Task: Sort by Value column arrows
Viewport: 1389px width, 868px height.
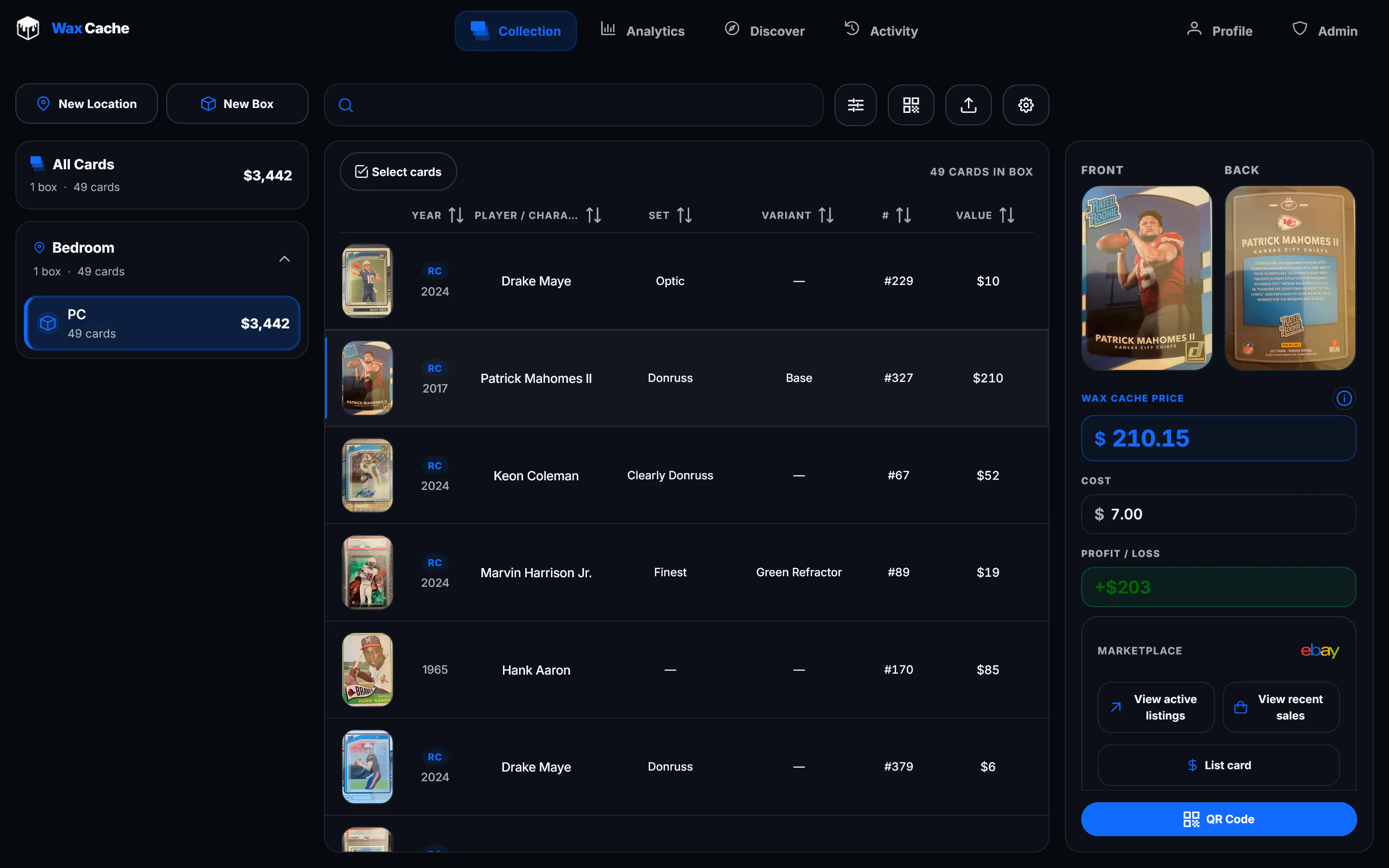Action: 1007,215
